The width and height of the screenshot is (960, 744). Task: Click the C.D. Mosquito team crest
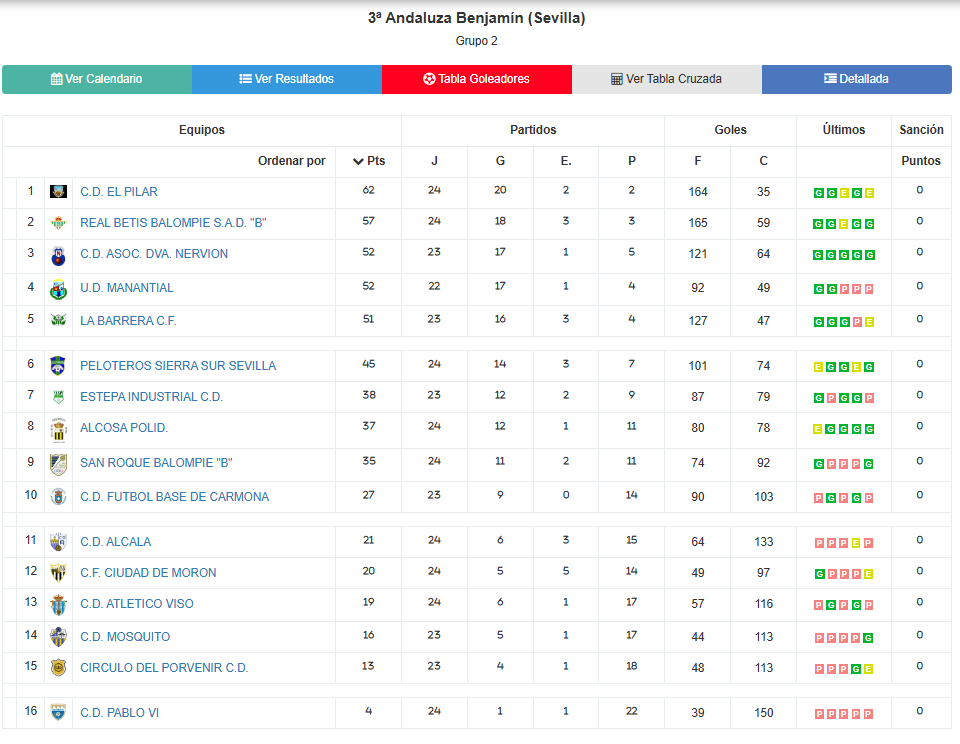(x=58, y=637)
